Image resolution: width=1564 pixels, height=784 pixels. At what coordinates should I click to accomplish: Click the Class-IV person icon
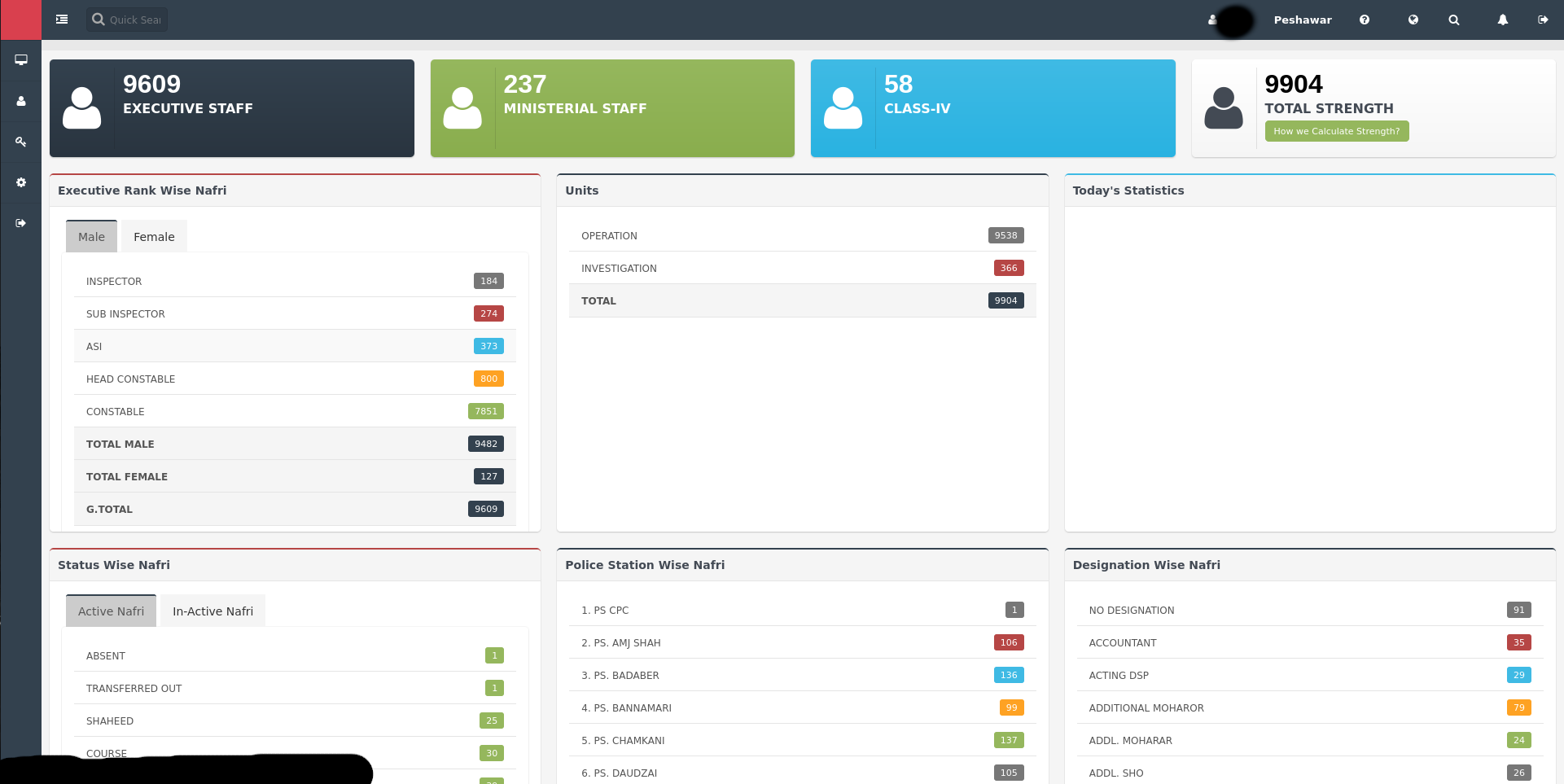843,108
